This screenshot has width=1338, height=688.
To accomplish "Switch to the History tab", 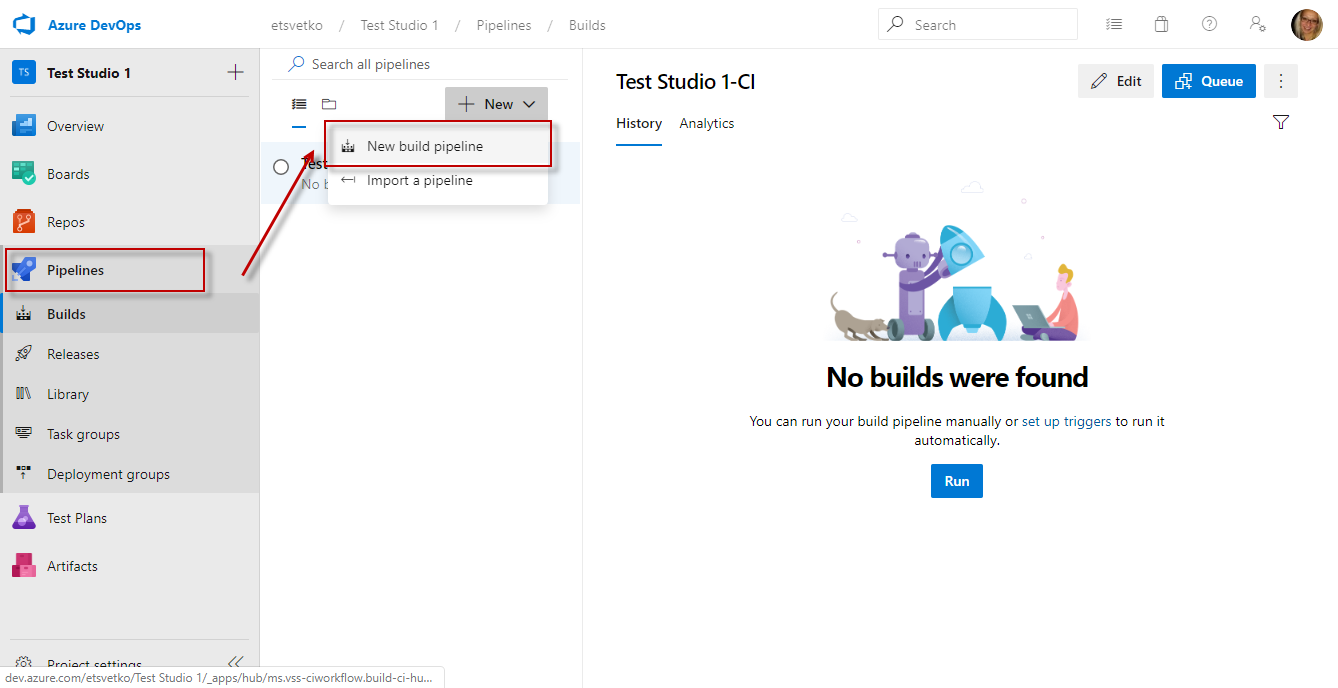I will pos(639,124).
